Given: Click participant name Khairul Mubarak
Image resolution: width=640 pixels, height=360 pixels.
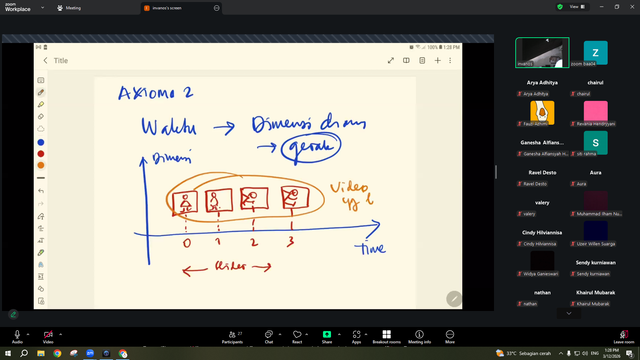Looking at the screenshot, I should (x=596, y=293).
